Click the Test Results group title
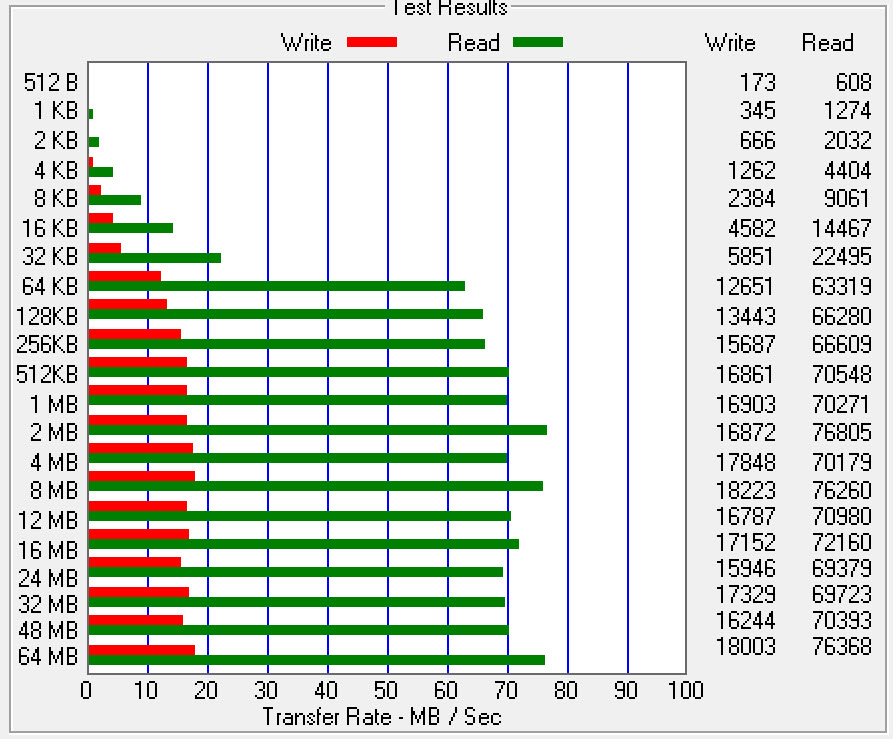Viewport: 893px width, 739px height. click(446, 8)
